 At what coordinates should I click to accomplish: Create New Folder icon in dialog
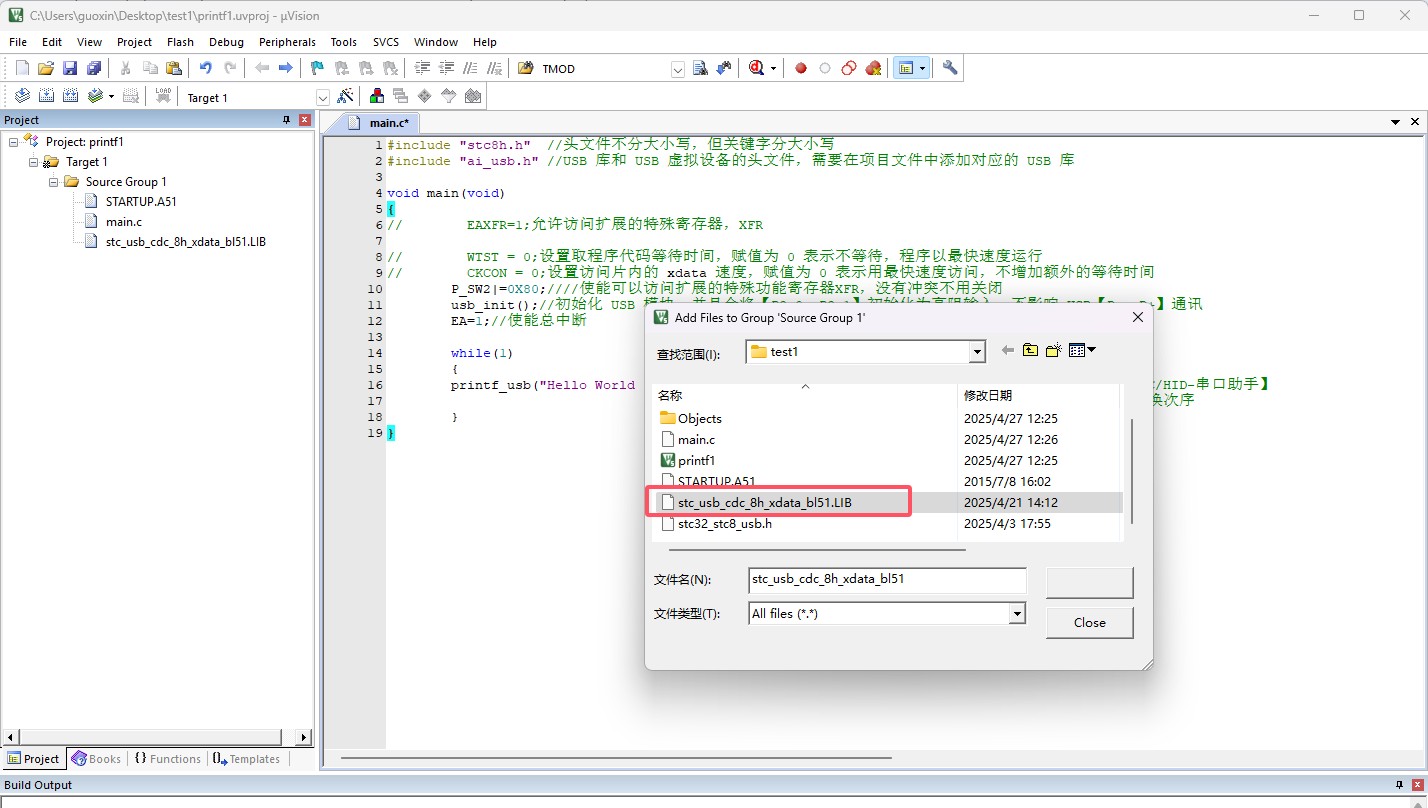(1053, 350)
